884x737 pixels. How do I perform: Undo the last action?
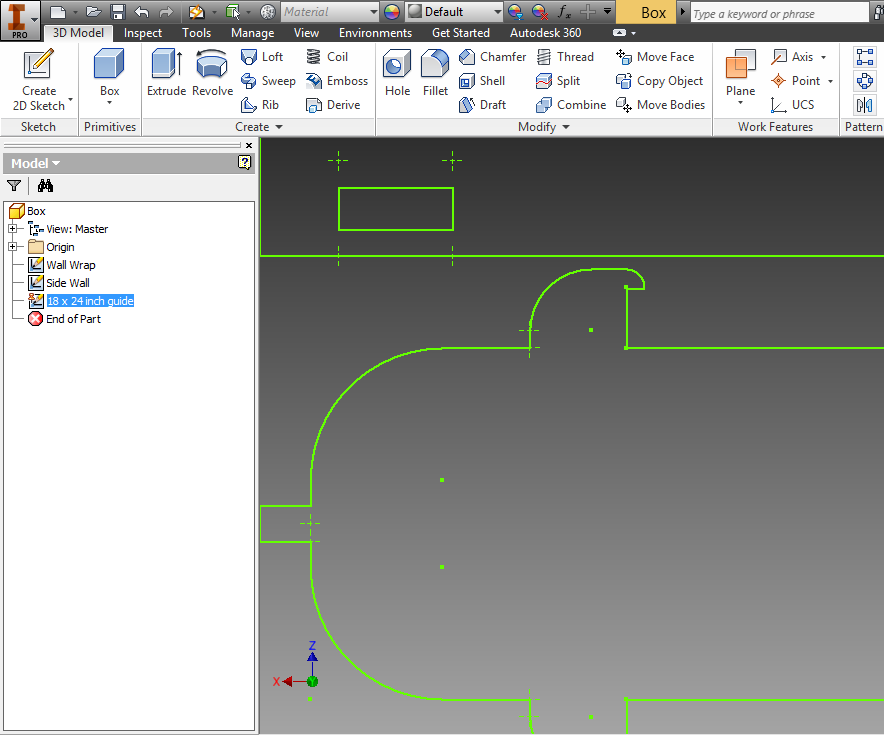tap(142, 12)
